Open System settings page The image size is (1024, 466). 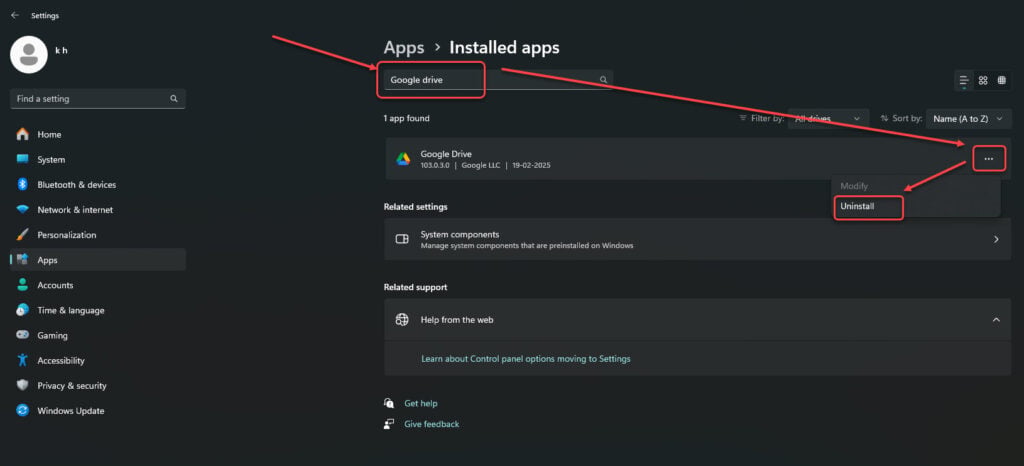pyautogui.click(x=98, y=159)
